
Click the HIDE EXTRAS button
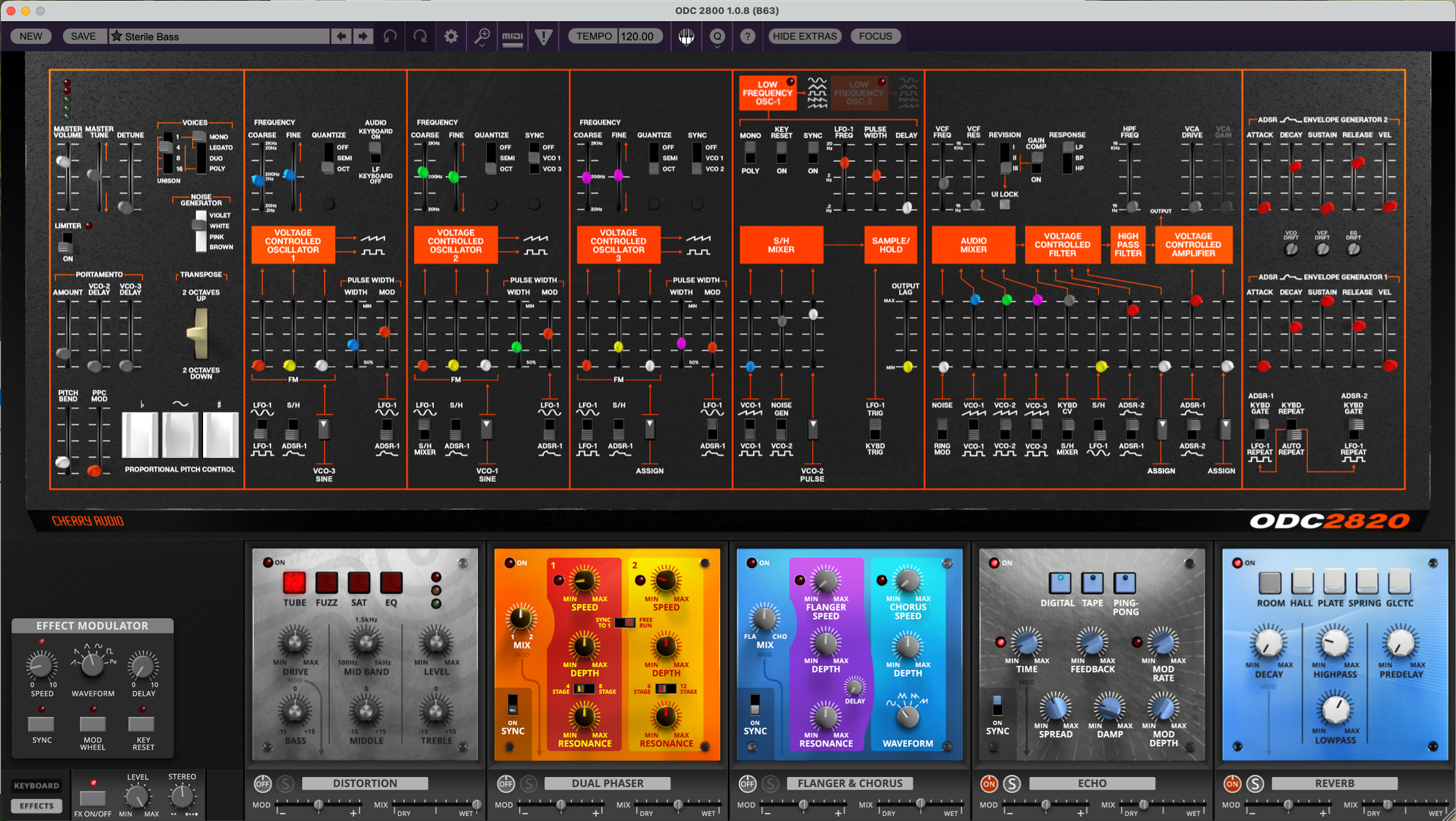click(805, 36)
